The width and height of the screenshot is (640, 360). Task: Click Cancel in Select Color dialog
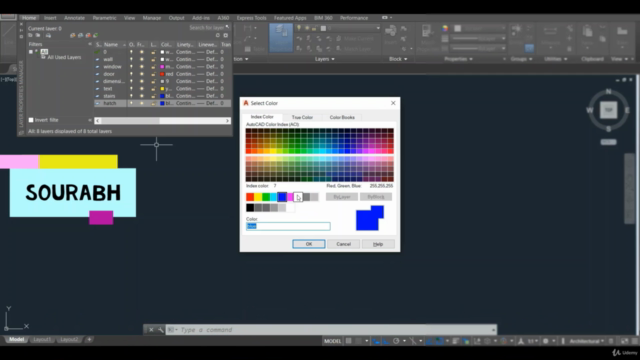click(343, 244)
